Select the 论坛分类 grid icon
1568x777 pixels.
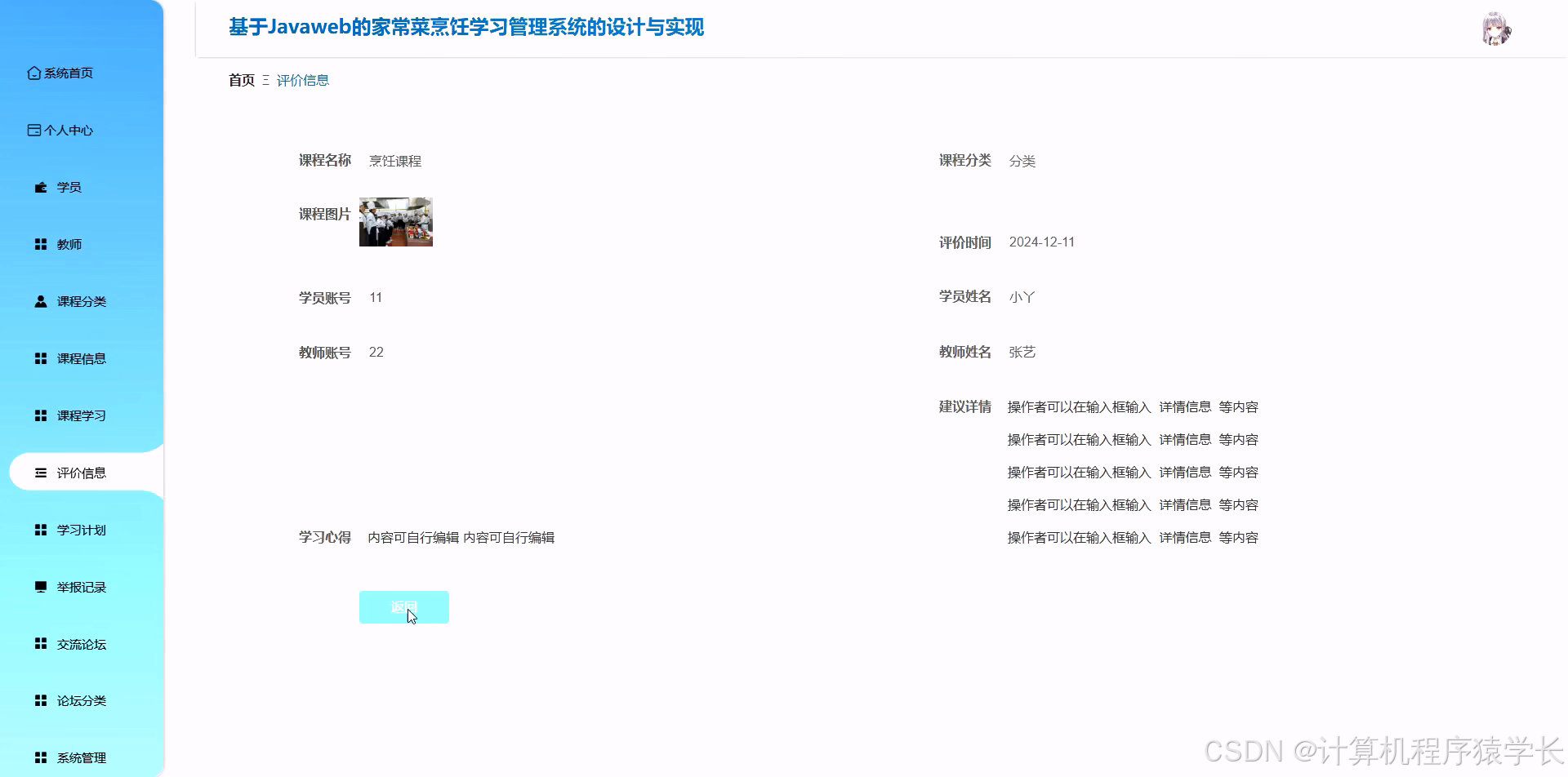(x=40, y=699)
